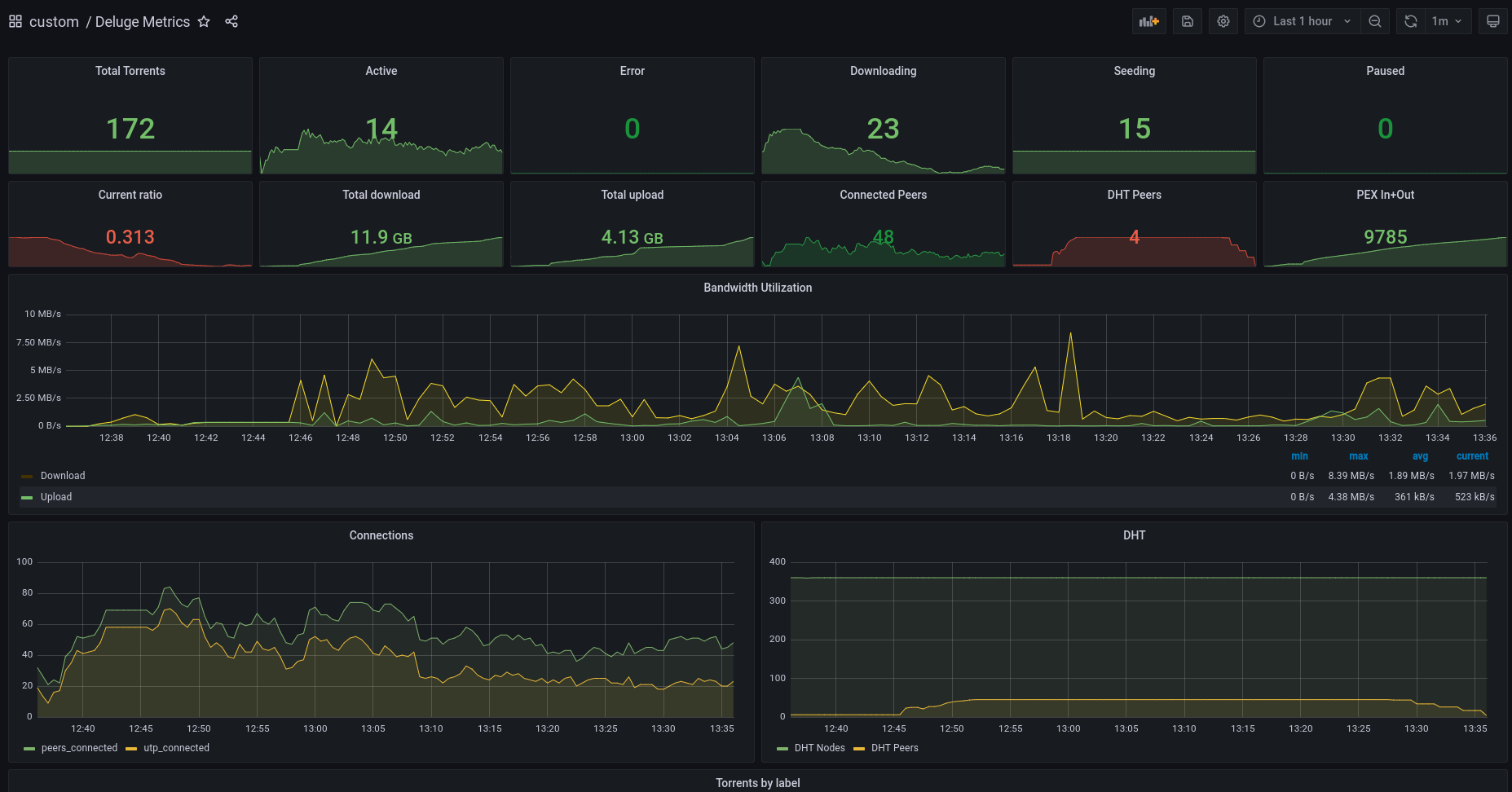
Task: Click the Deluge Metrics dashboard title
Action: 143,22
